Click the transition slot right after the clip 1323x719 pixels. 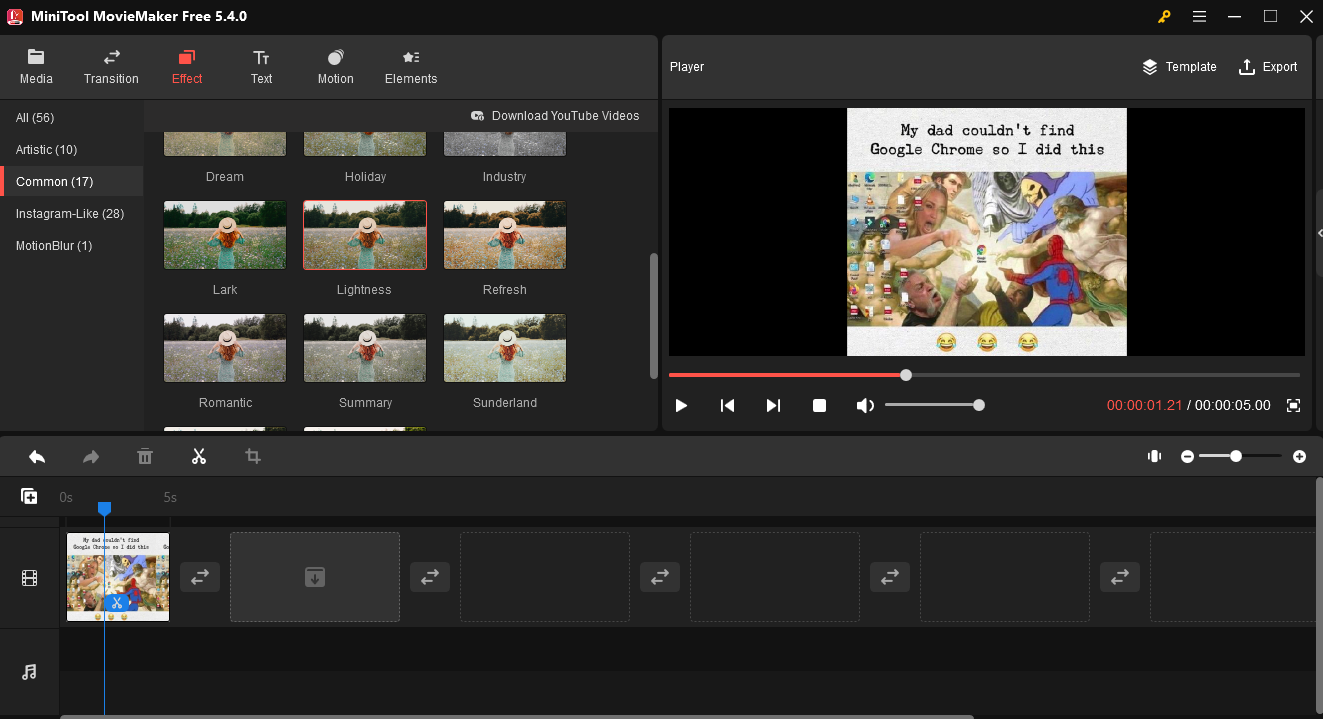point(200,577)
